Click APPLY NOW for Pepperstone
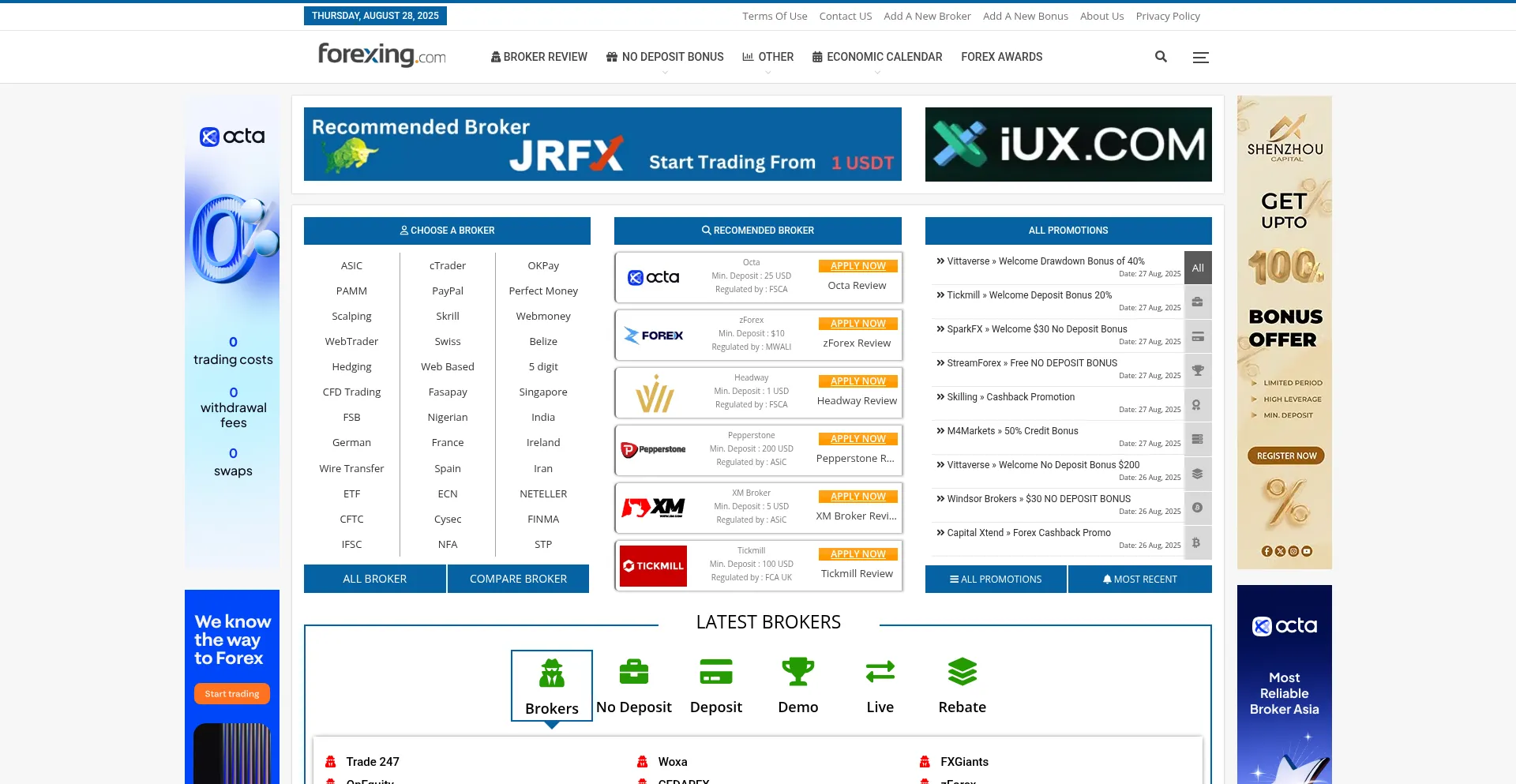Image resolution: width=1516 pixels, height=784 pixels. pos(858,439)
